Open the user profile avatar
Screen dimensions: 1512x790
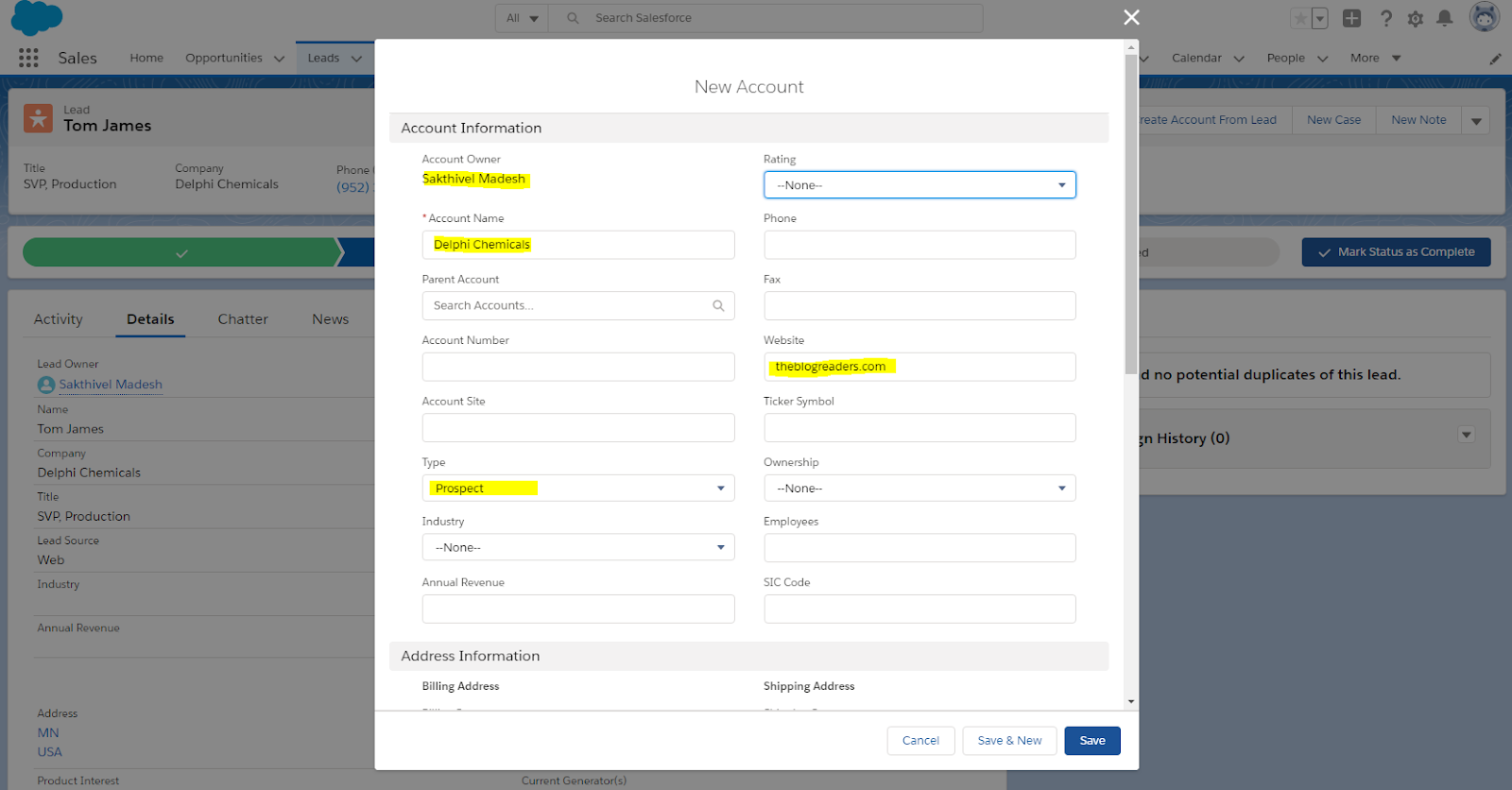coord(1485,17)
